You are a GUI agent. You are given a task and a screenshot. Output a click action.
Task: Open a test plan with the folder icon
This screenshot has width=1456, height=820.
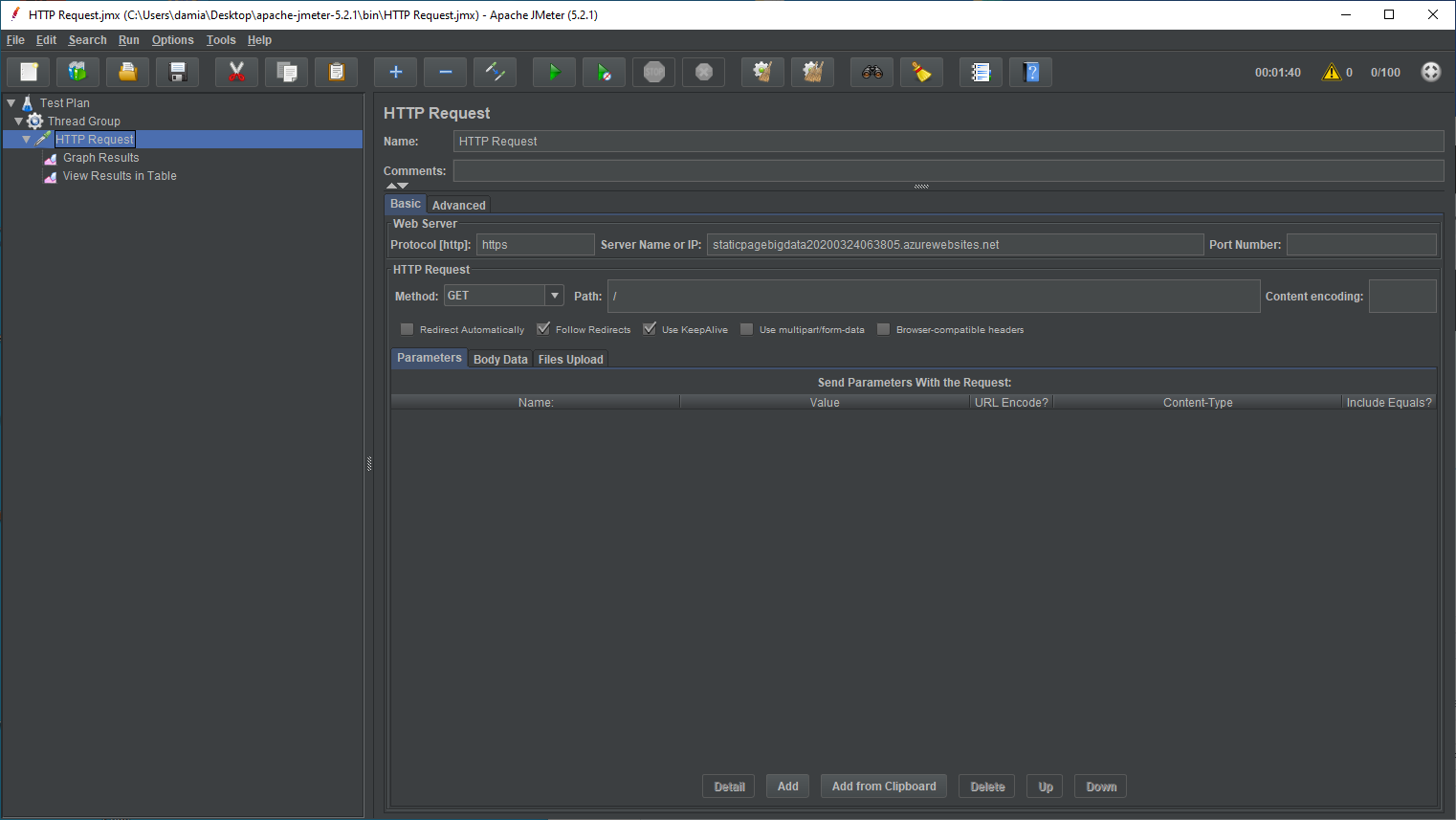127,72
